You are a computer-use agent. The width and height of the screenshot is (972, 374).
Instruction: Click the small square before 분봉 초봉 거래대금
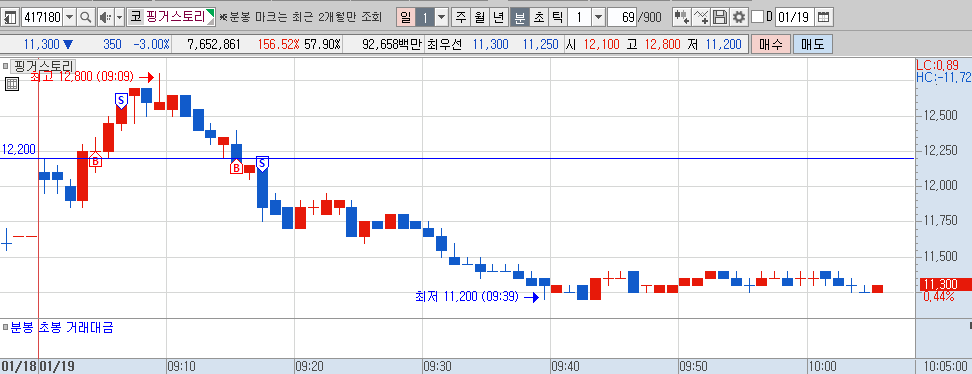[x=5, y=327]
